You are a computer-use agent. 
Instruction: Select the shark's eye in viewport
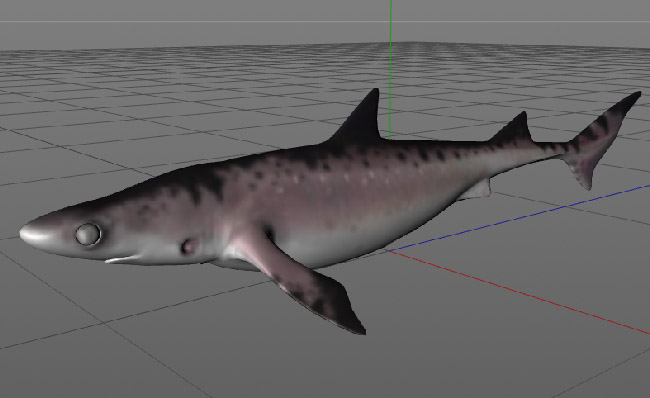pos(88,234)
